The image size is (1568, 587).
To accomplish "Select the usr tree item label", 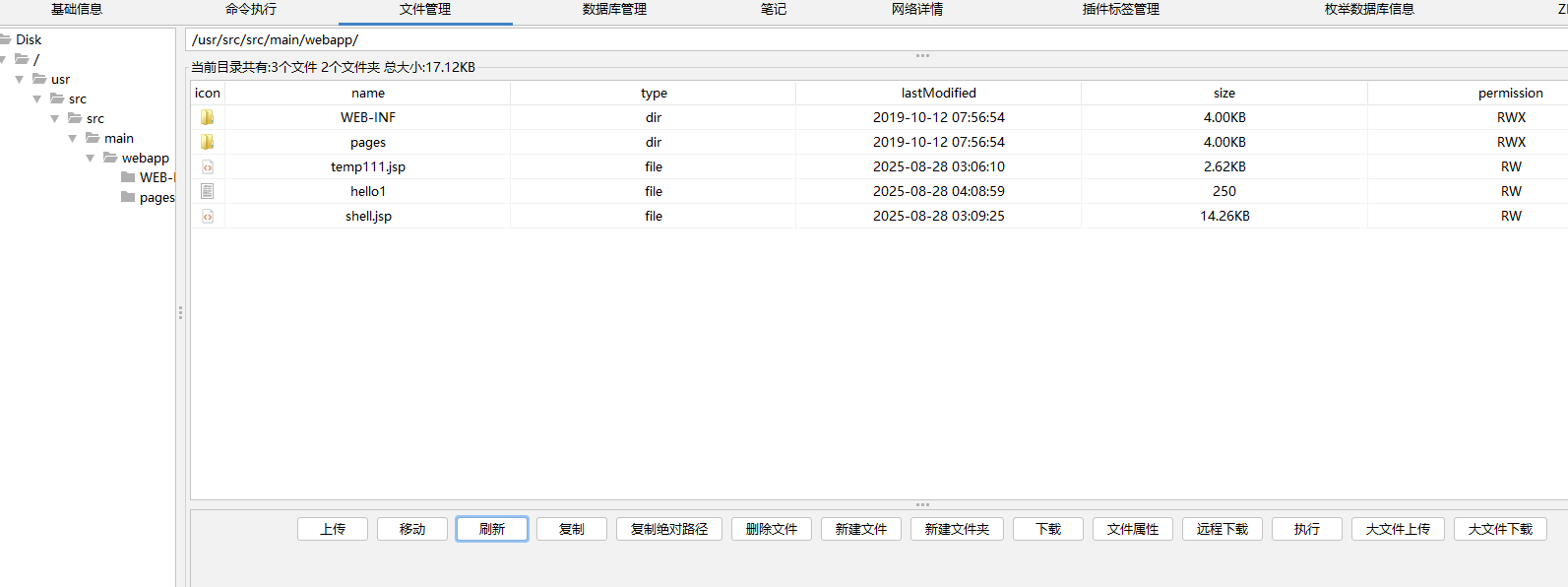I will coord(61,79).
